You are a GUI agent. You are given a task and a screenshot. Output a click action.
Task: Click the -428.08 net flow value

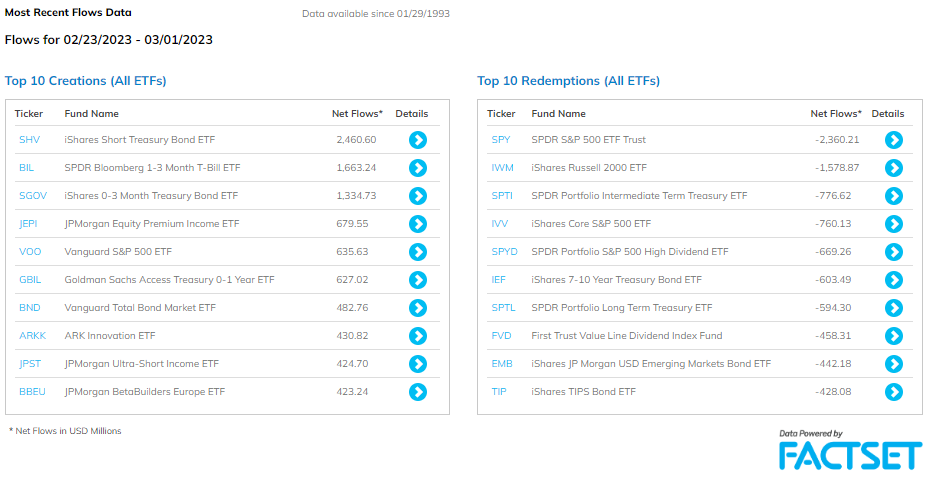[x=833, y=392]
